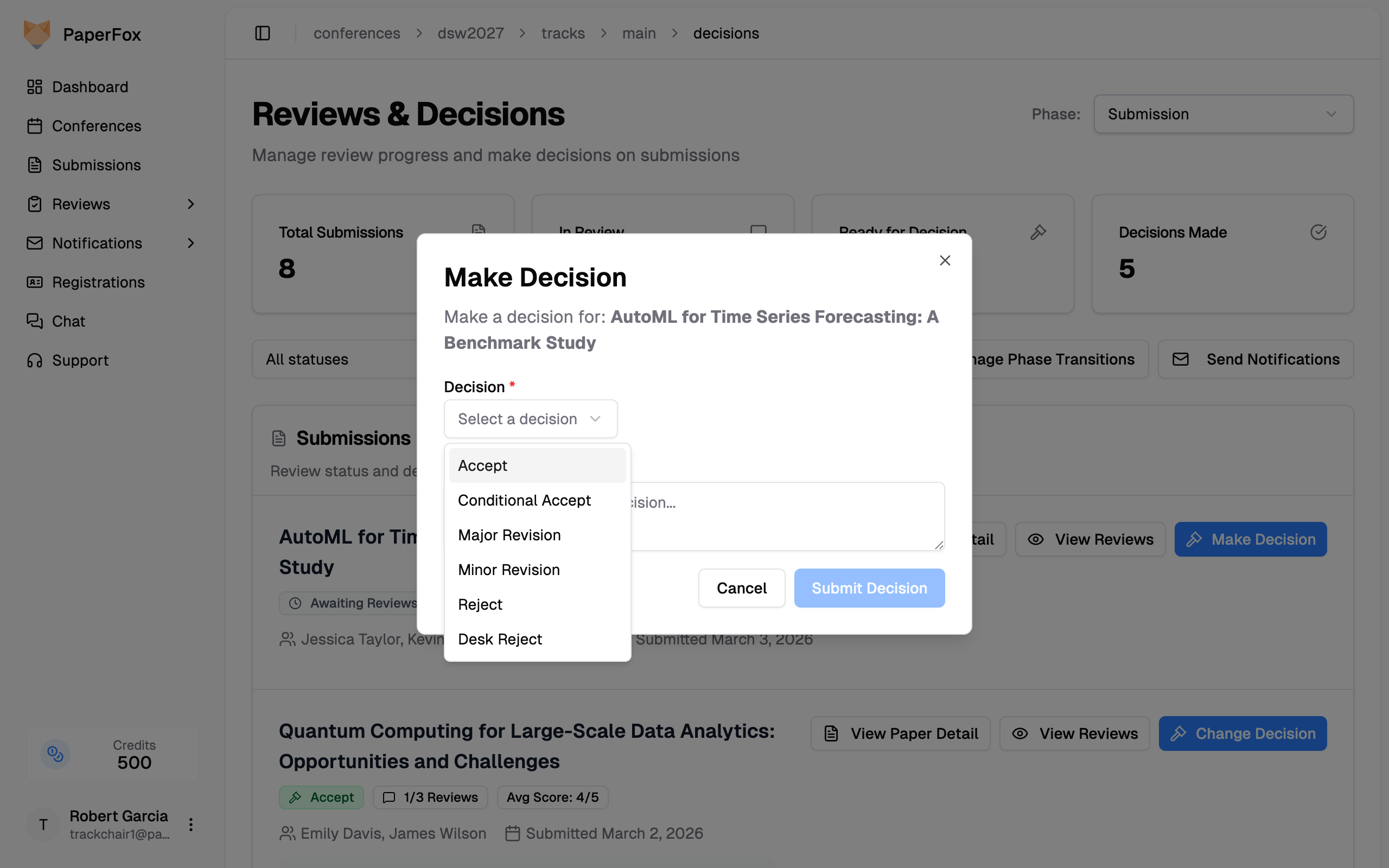Click the Chat bubbles icon
Screen dimensions: 1389x868
[x=34, y=321]
